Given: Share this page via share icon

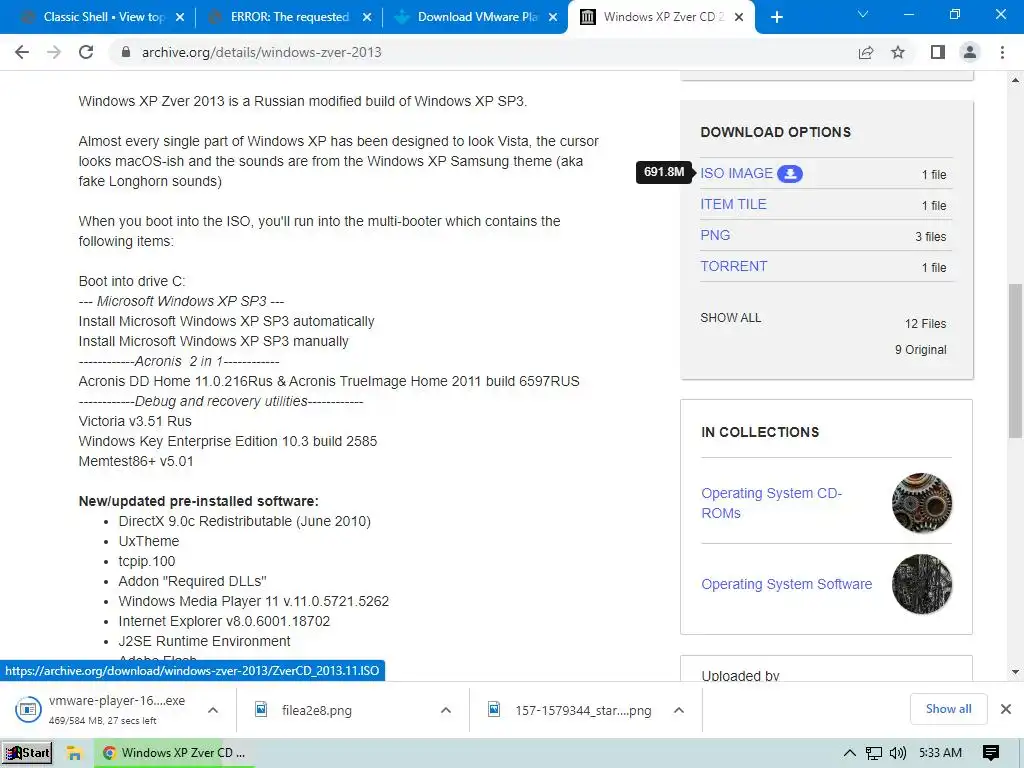Looking at the screenshot, I should pyautogui.click(x=866, y=52).
